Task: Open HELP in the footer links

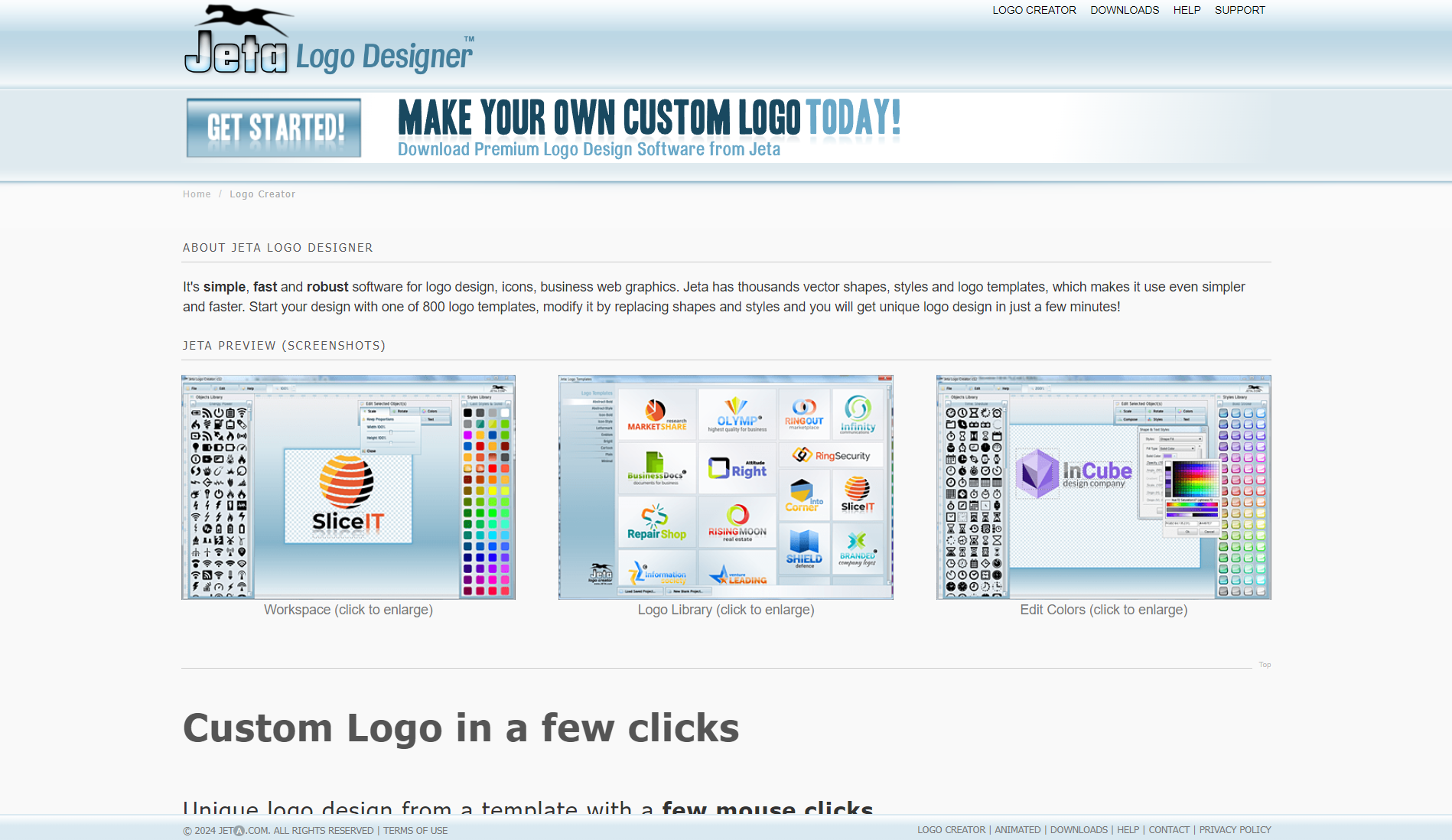Action: coord(1128,830)
